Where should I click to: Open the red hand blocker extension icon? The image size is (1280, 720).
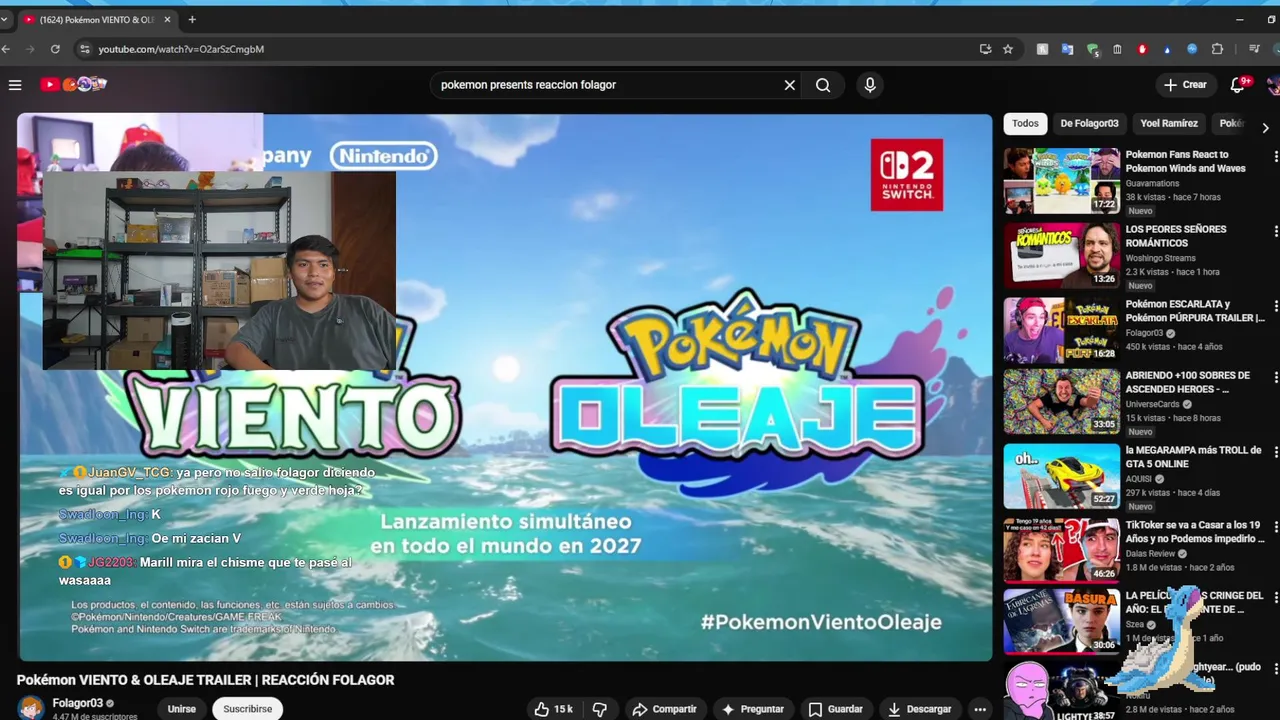[x=1142, y=49]
